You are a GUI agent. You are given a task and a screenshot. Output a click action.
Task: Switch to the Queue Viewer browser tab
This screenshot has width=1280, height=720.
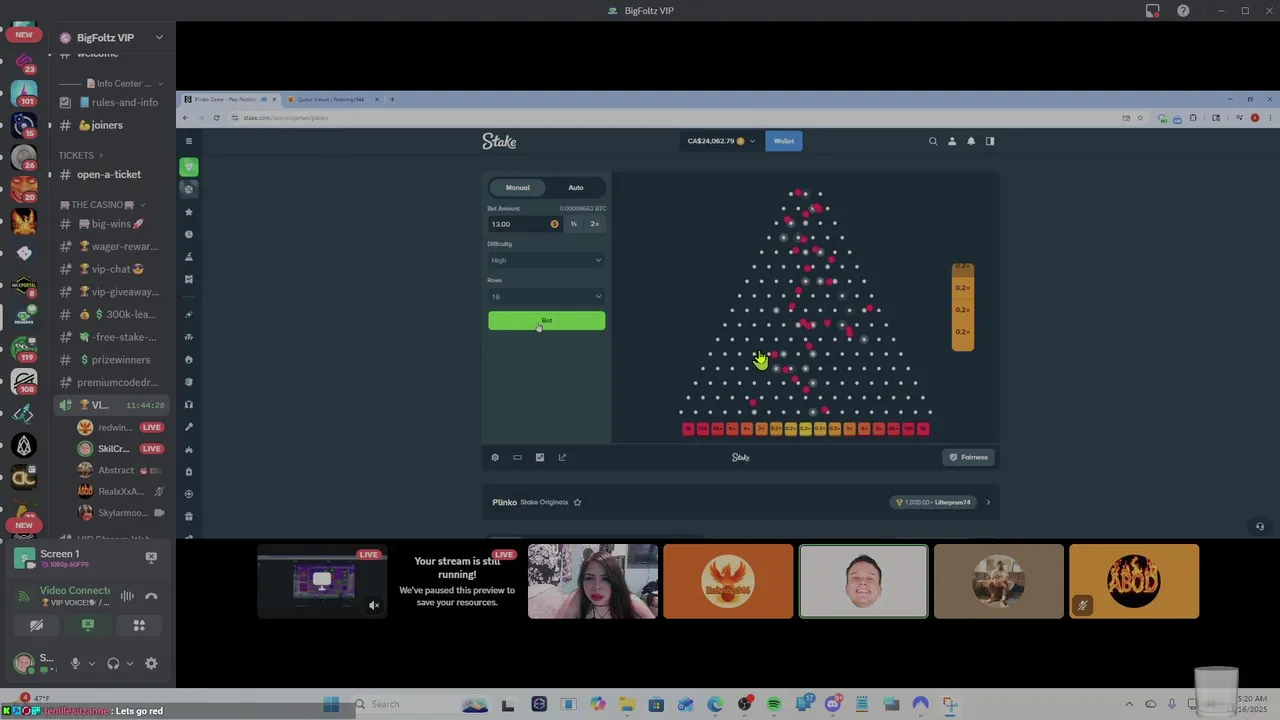pyautogui.click(x=331, y=99)
